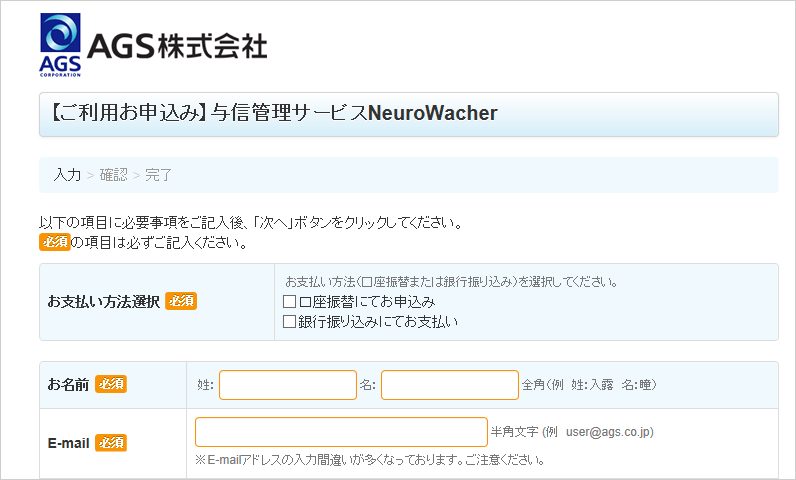The image size is (796, 480).
Task: Click the お支払い方法選択 row label
Action: [x=103, y=301]
